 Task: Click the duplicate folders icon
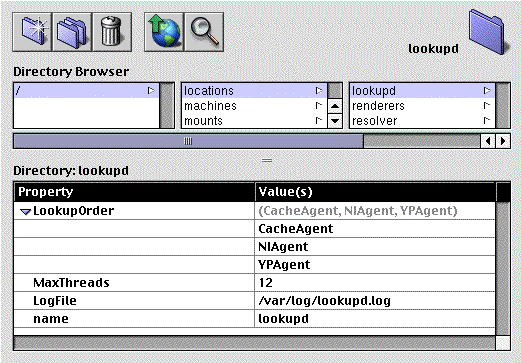72,32
